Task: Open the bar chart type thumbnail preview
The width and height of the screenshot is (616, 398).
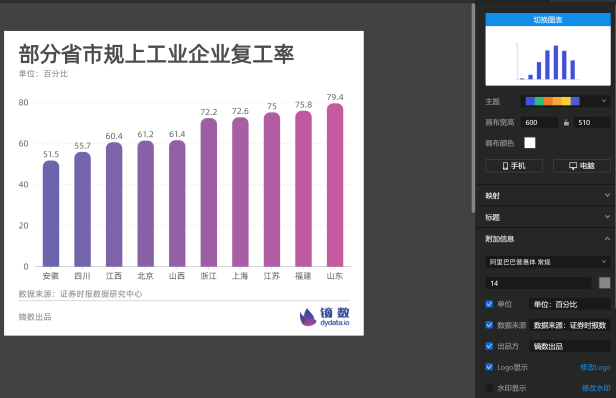Action: tap(548, 56)
